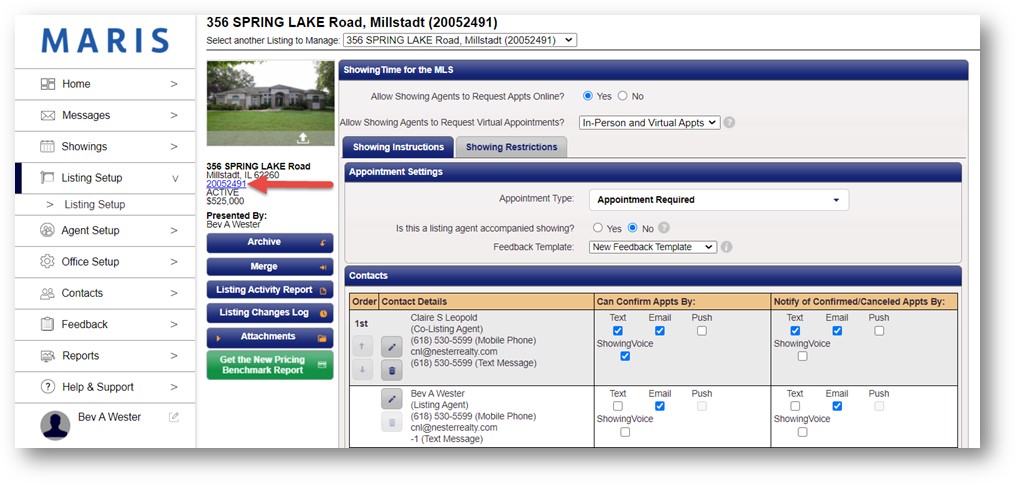Click edit profile icon beside Bev A Wester
Image resolution: width=1016 pixels, height=484 pixels.
(x=174, y=417)
